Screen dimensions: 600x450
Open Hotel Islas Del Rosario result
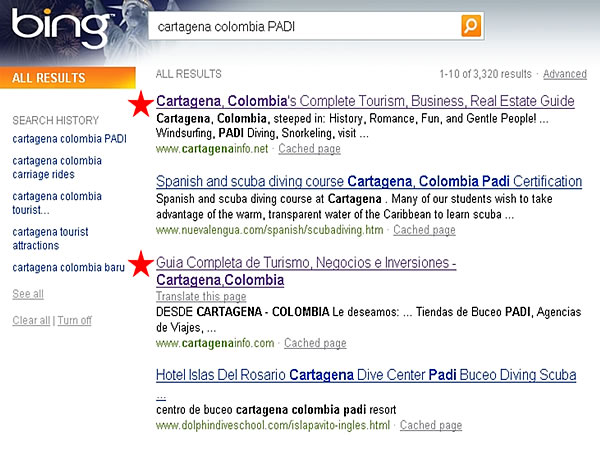[366, 375]
